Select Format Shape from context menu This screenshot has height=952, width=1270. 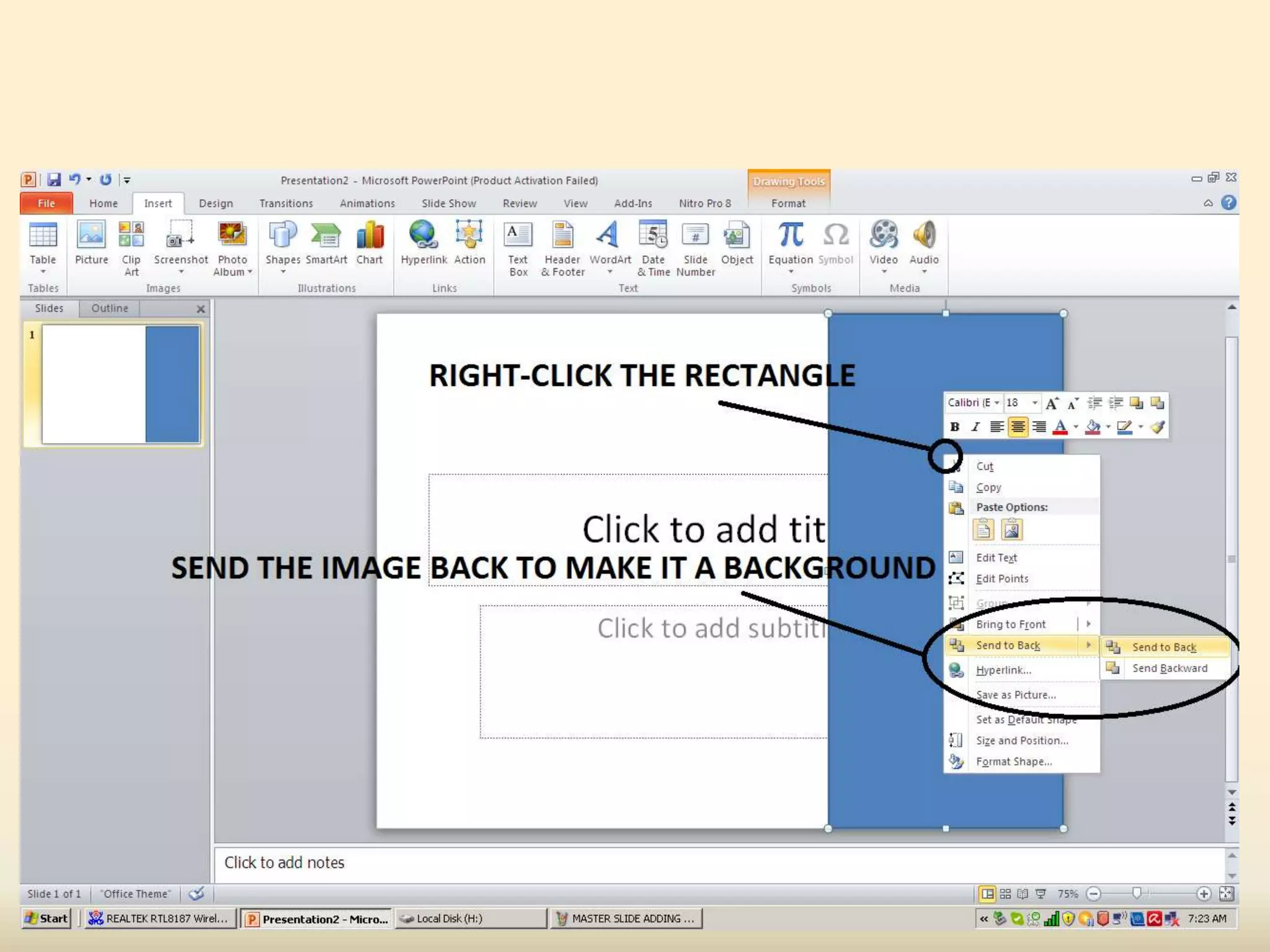click(1013, 762)
